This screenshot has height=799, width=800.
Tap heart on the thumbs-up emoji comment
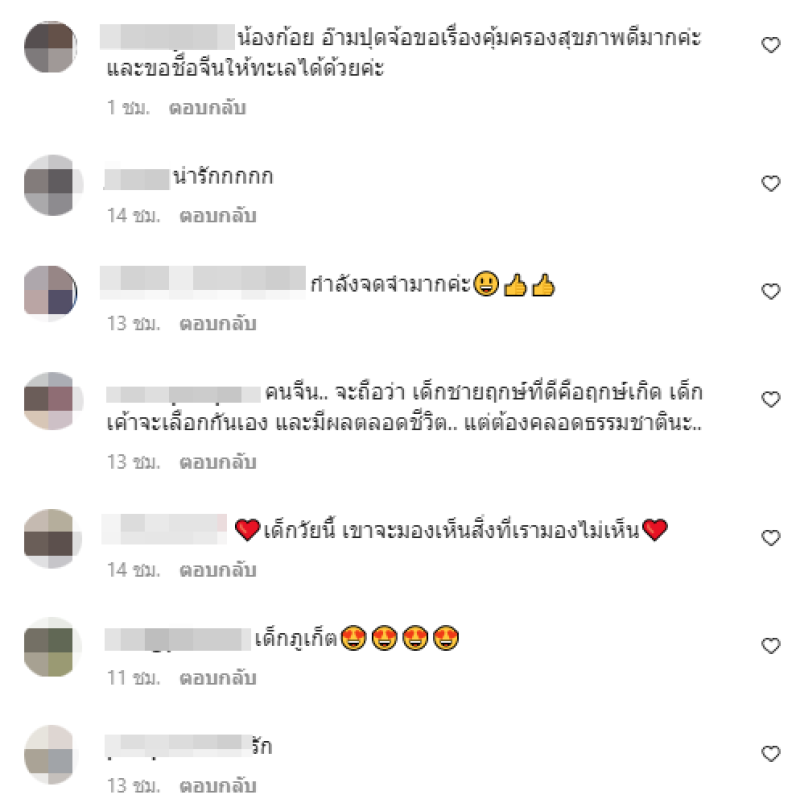[770, 291]
